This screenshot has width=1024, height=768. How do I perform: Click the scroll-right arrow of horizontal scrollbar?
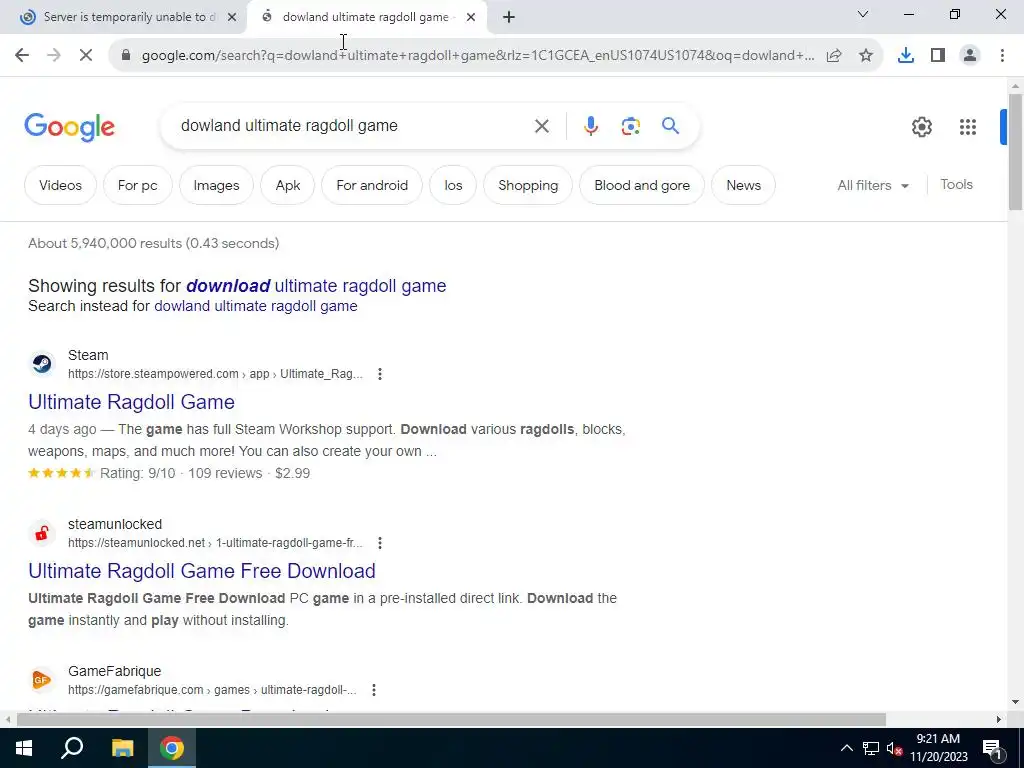pos(999,720)
